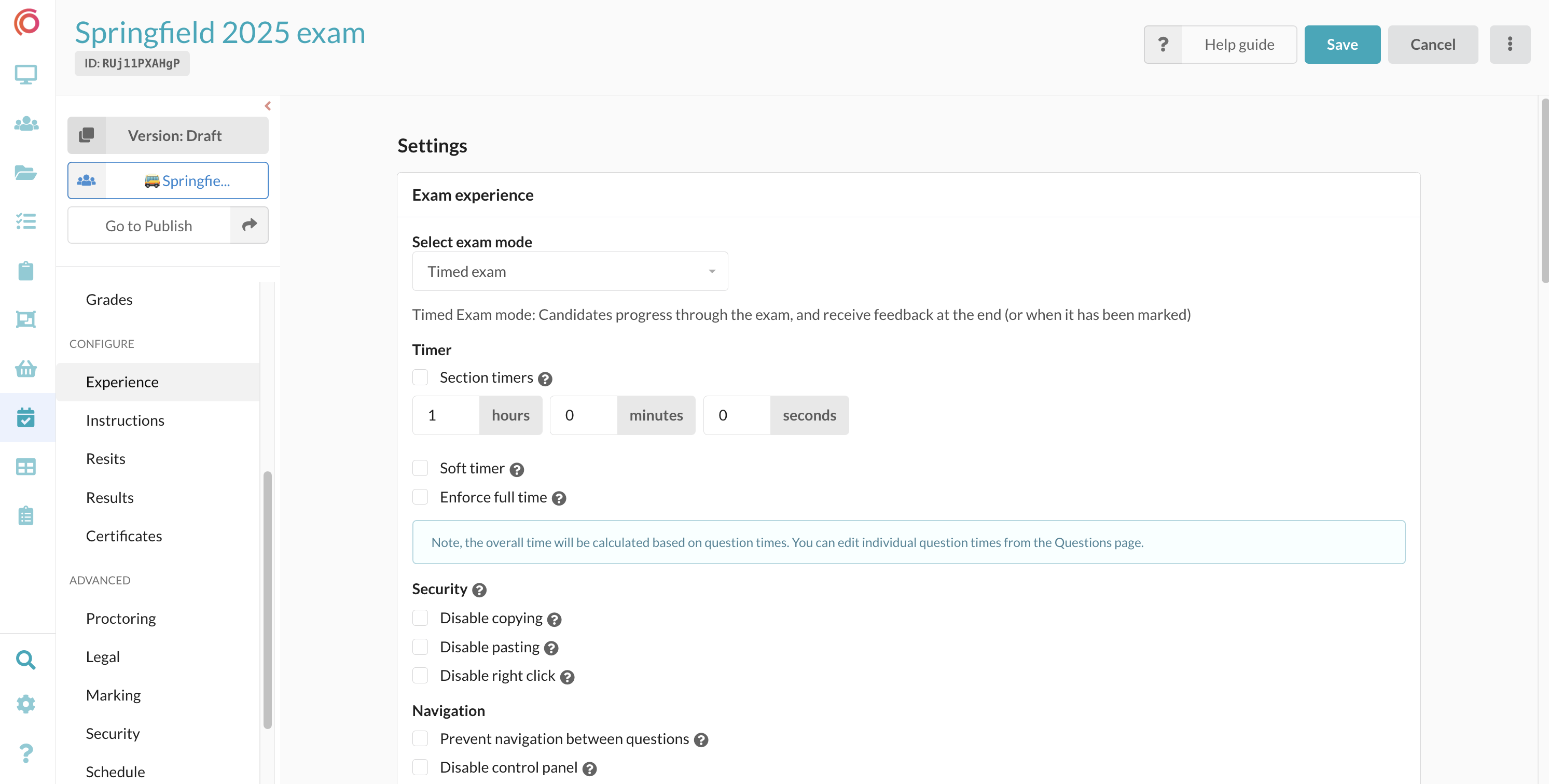The height and width of the screenshot is (784, 1549).
Task: Open the Timed exam mode dropdown
Action: point(570,272)
